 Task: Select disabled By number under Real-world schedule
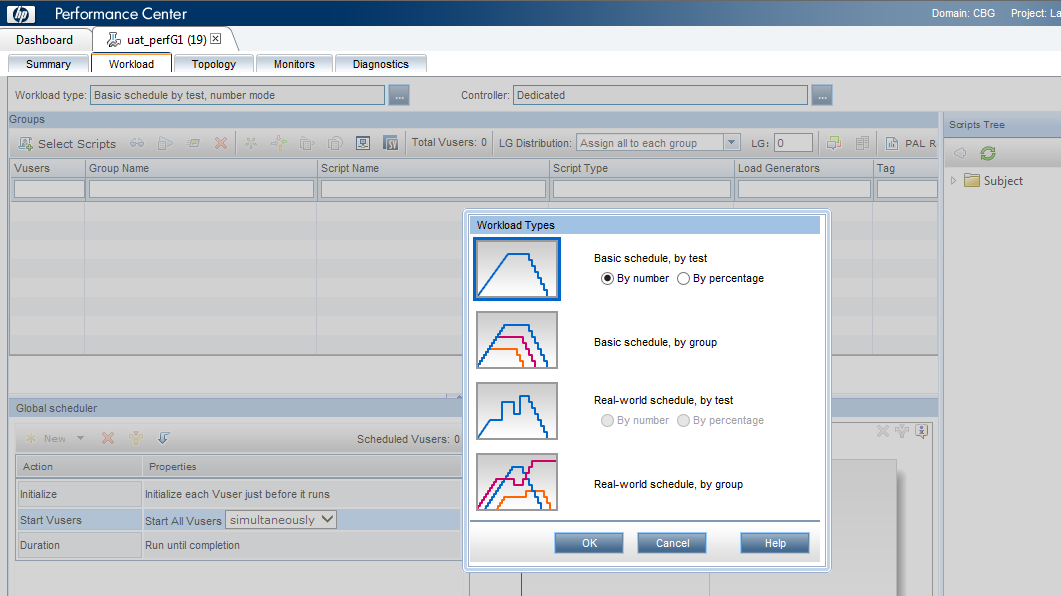(607, 420)
